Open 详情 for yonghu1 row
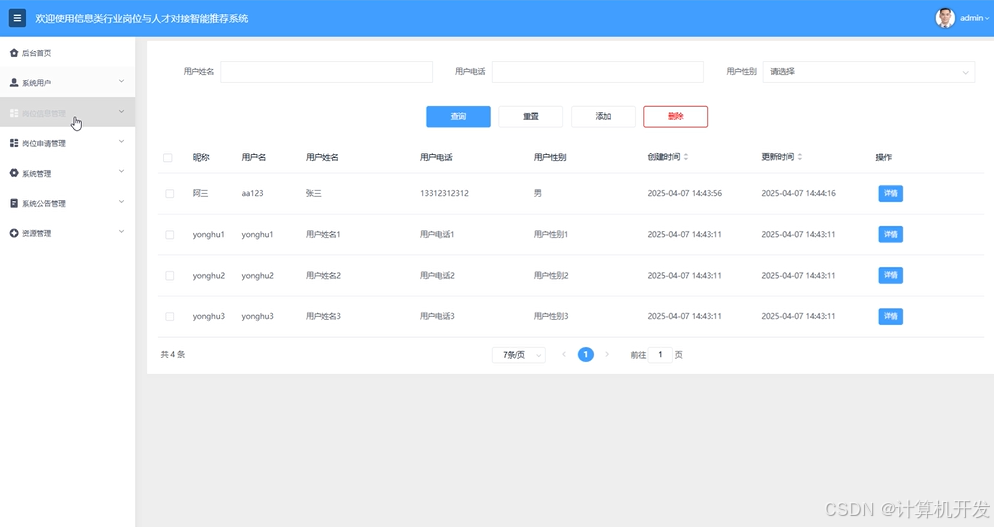Image resolution: width=994 pixels, height=527 pixels. (x=891, y=235)
